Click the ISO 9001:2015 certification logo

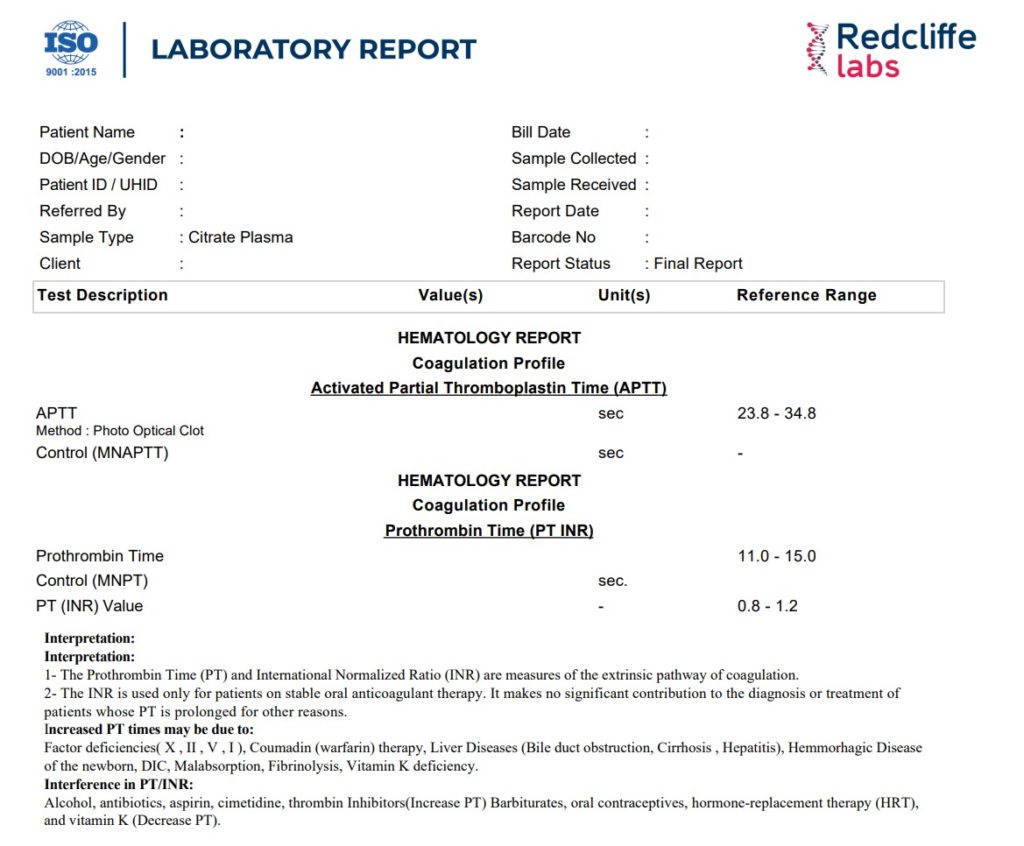tap(71, 49)
